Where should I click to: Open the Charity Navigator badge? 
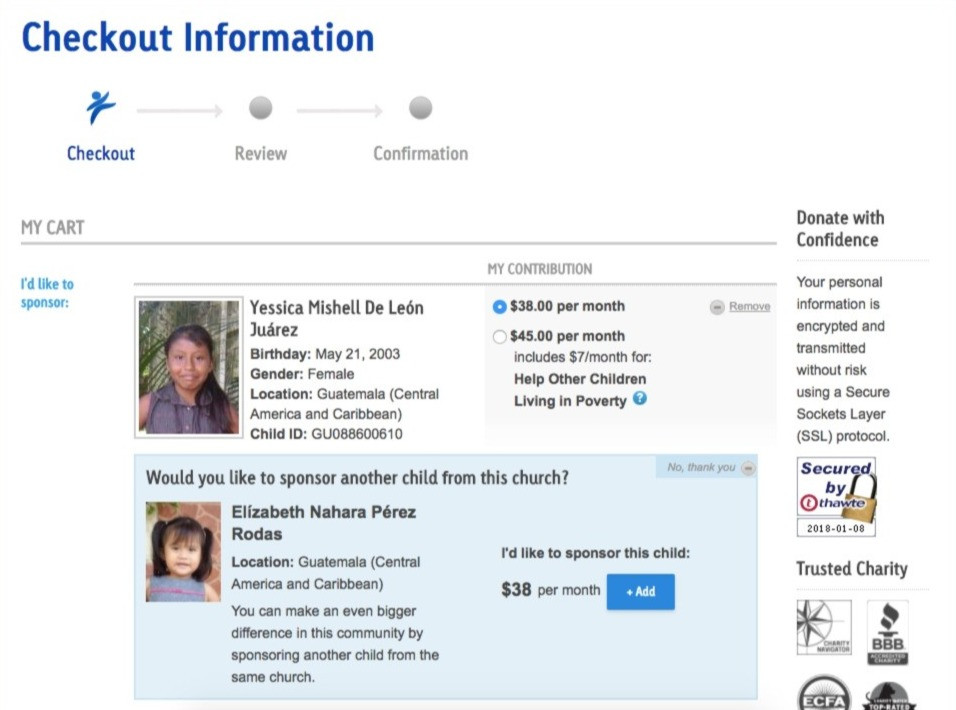[823, 627]
